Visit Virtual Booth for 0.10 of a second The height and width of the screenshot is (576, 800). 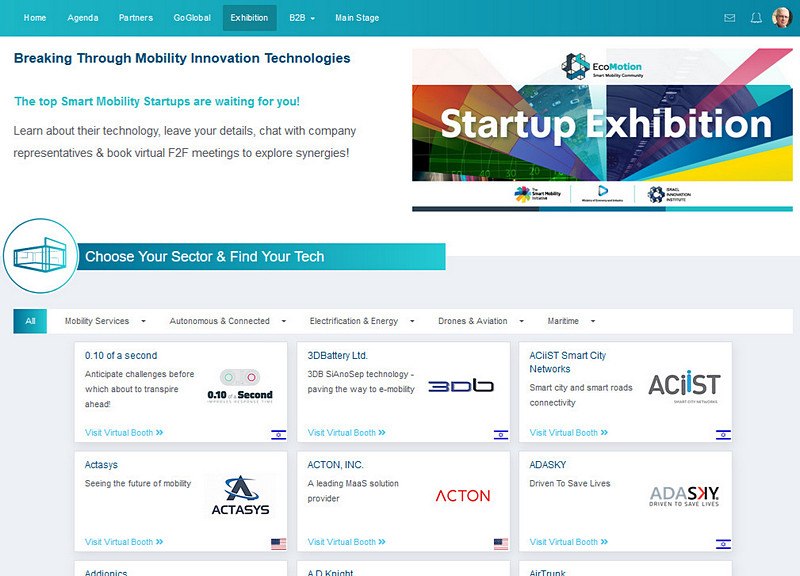(x=124, y=433)
